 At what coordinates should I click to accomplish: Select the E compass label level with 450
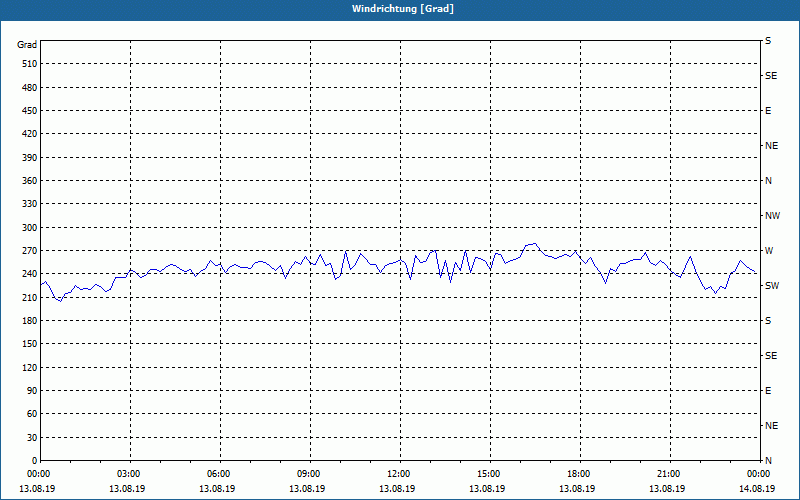tap(768, 111)
